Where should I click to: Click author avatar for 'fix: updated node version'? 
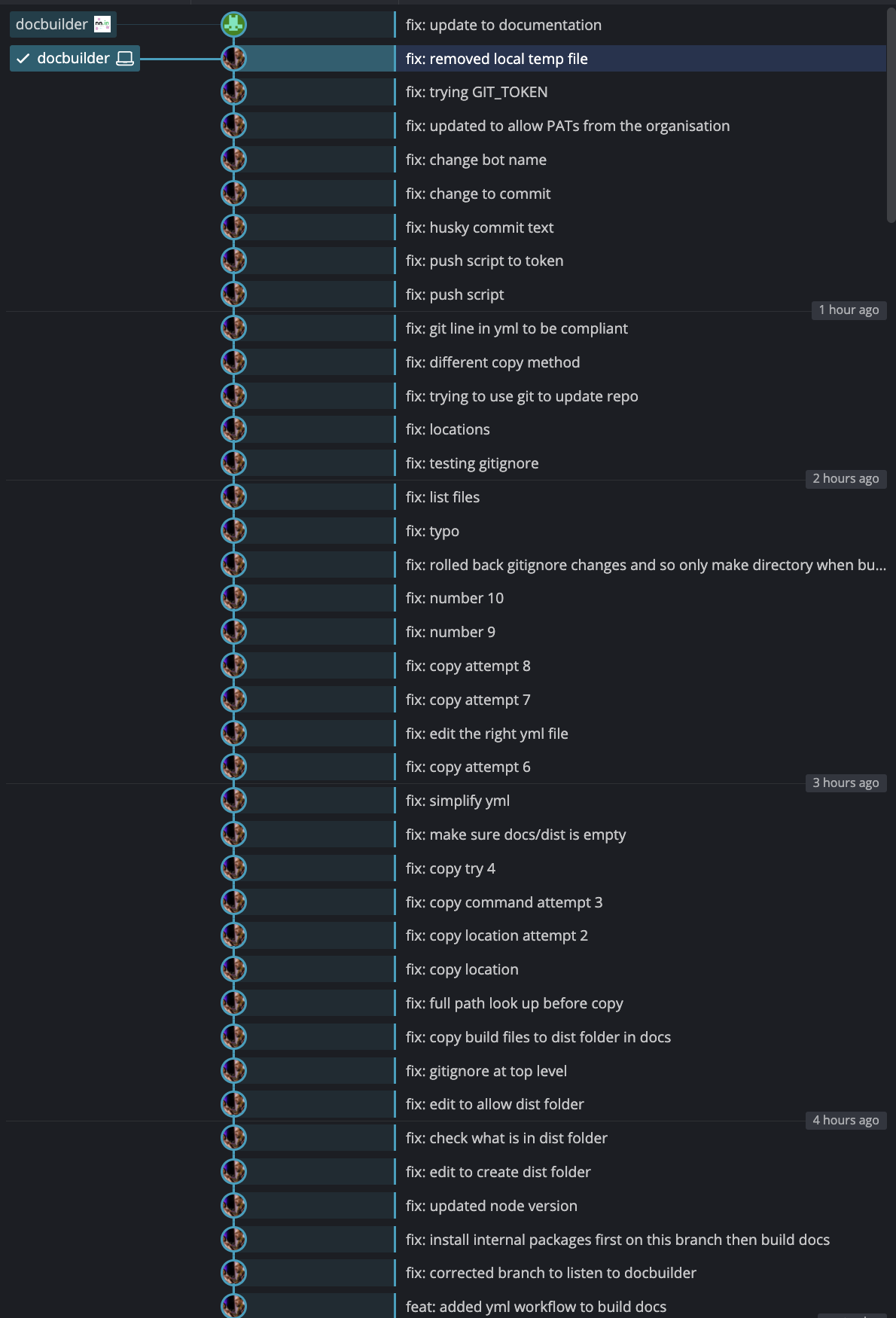[x=233, y=1205]
